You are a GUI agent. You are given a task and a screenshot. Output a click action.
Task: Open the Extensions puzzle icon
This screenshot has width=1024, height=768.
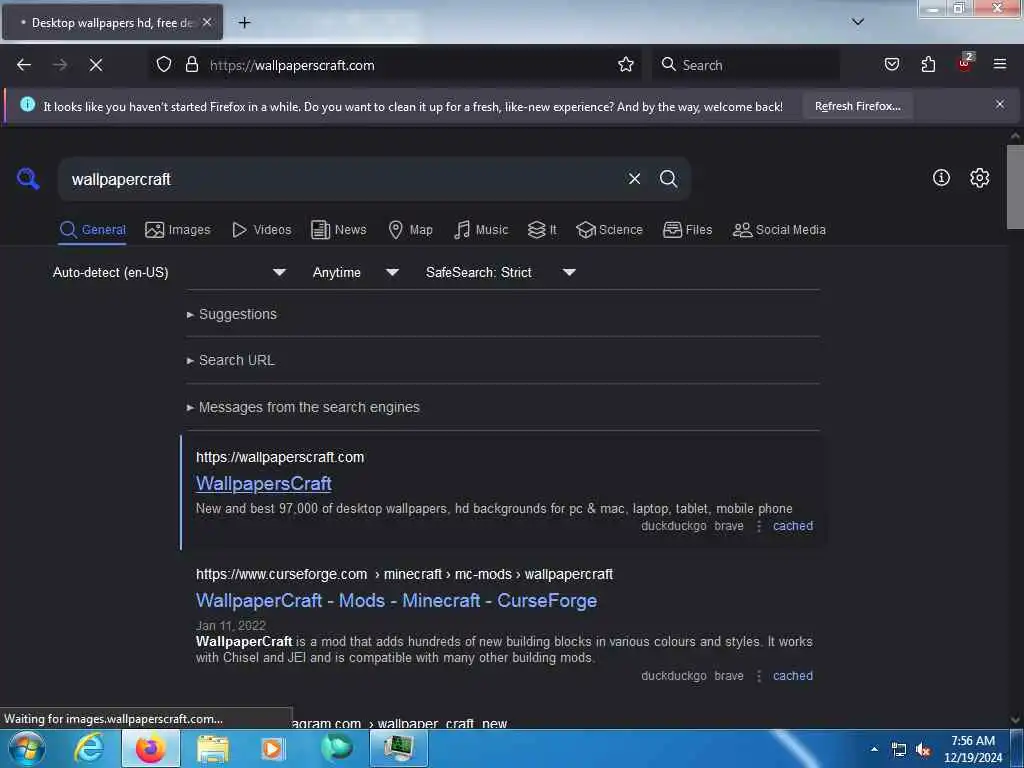point(928,65)
